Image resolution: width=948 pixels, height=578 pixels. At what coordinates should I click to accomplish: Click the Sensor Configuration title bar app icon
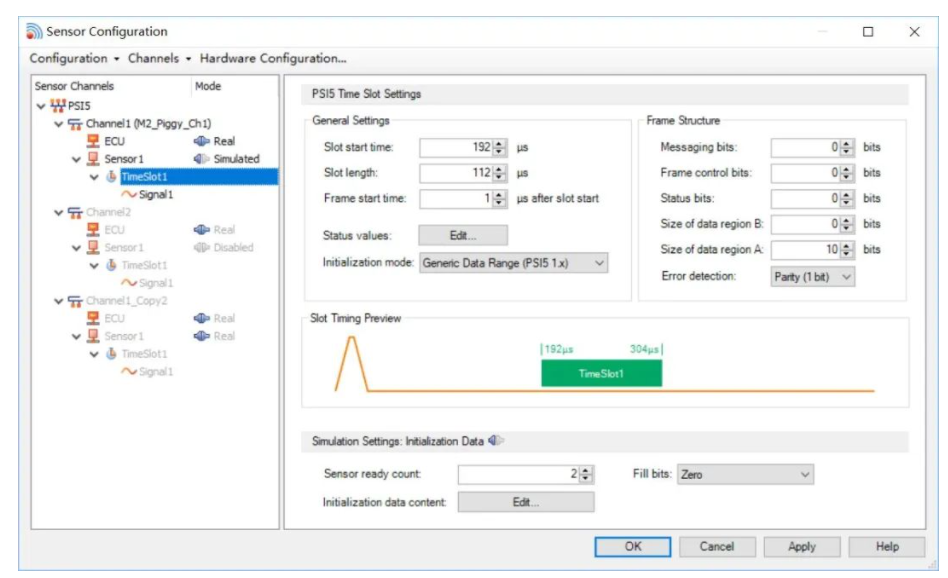pos(34,31)
